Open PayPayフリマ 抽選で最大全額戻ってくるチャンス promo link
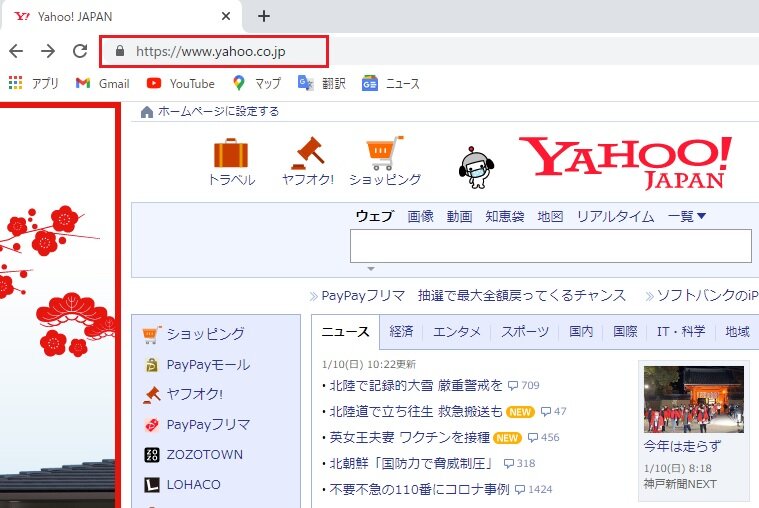Viewport: 759px width, 508px height. click(473, 295)
